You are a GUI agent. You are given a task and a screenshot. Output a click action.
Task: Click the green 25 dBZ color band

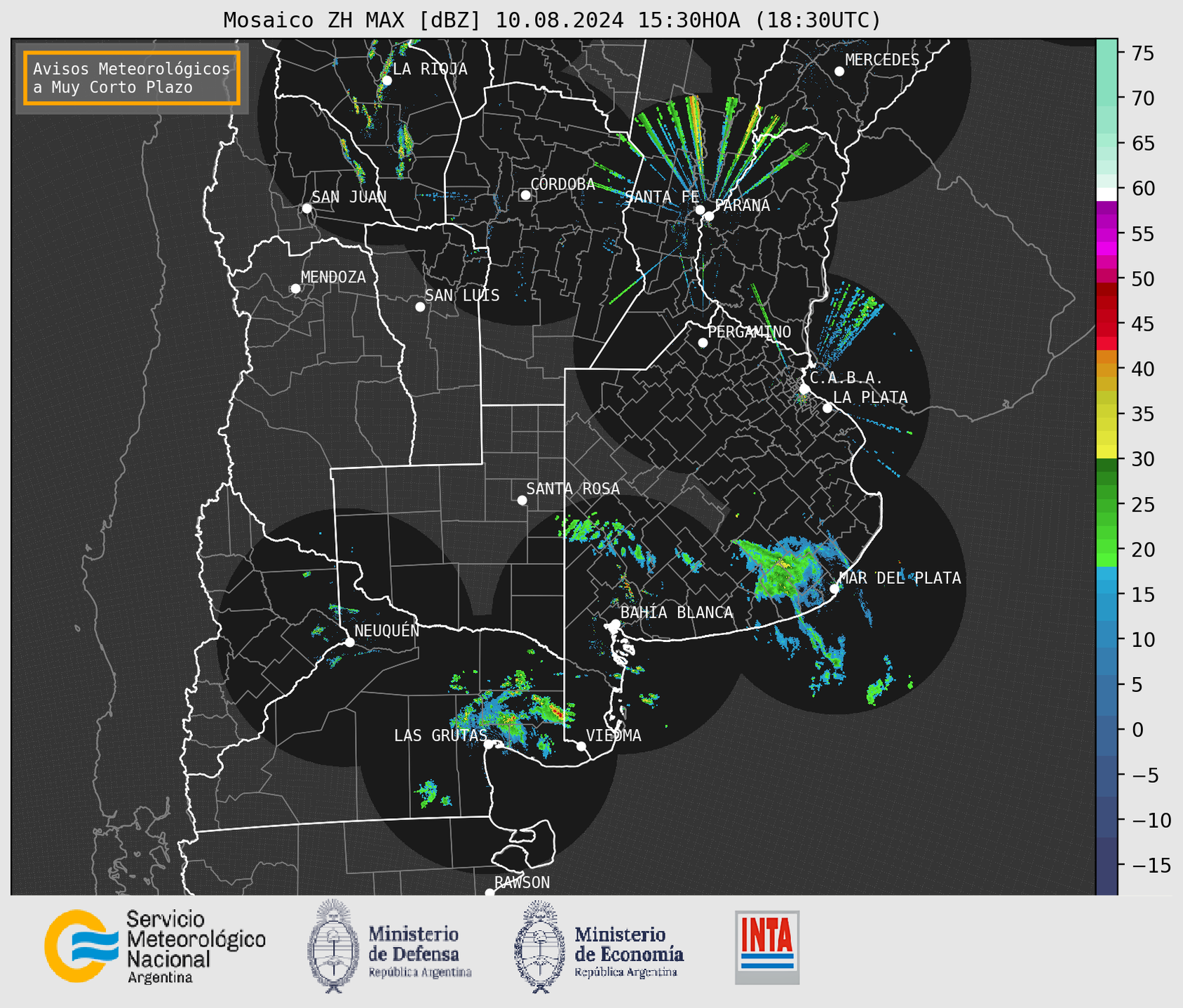[1107, 505]
